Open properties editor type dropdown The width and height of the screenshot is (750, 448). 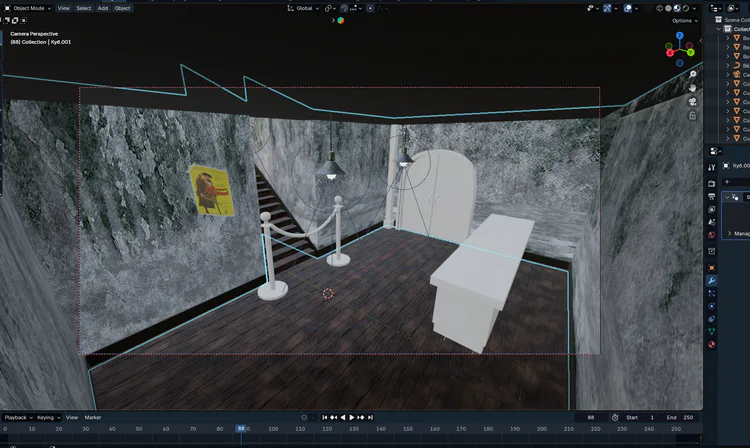[x=716, y=151]
